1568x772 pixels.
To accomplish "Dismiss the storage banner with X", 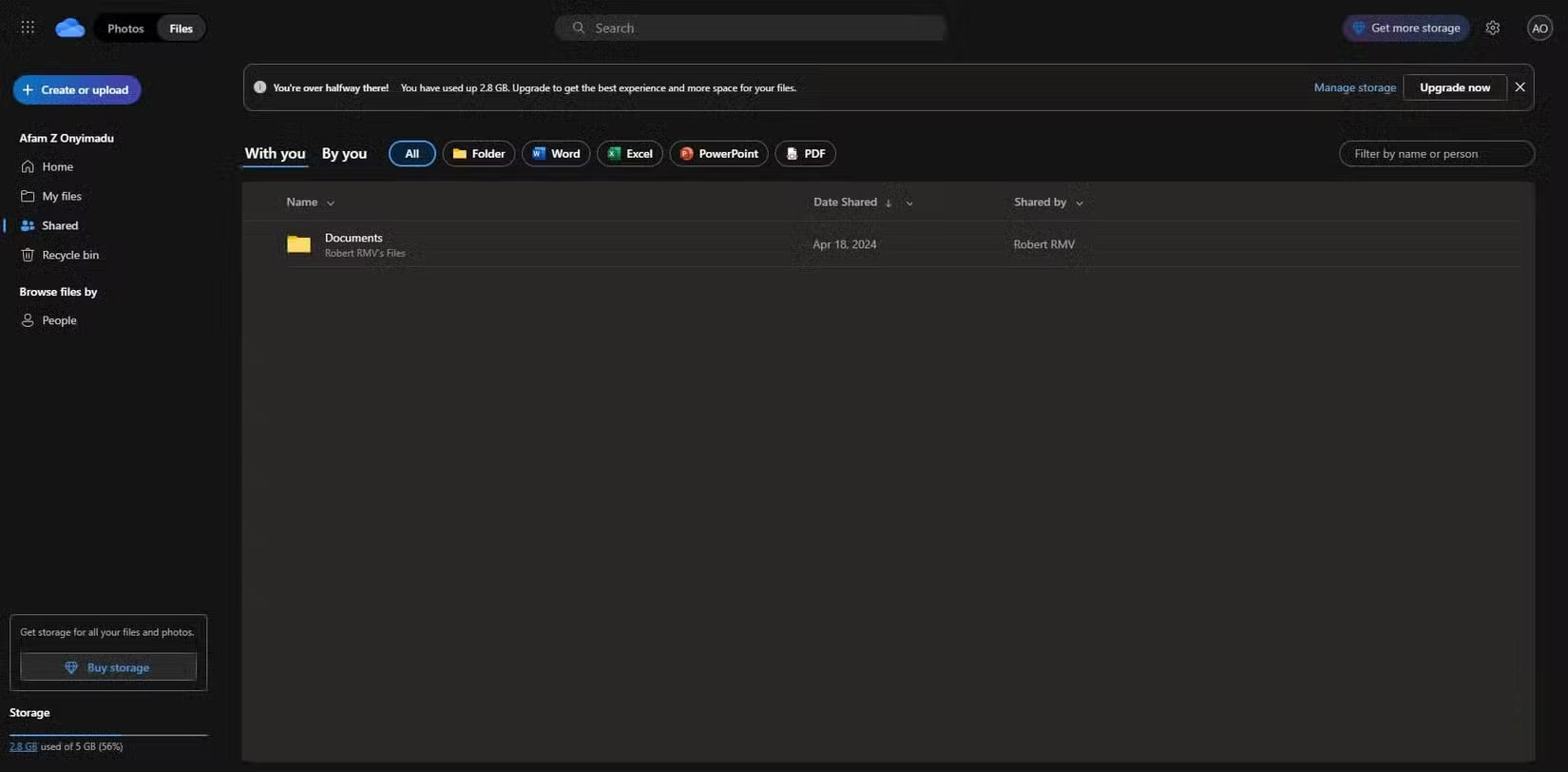I will pyautogui.click(x=1520, y=87).
